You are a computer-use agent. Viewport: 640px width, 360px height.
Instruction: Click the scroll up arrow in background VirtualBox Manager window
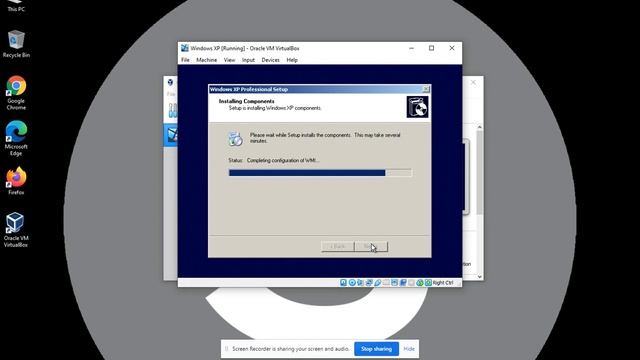coord(480,127)
